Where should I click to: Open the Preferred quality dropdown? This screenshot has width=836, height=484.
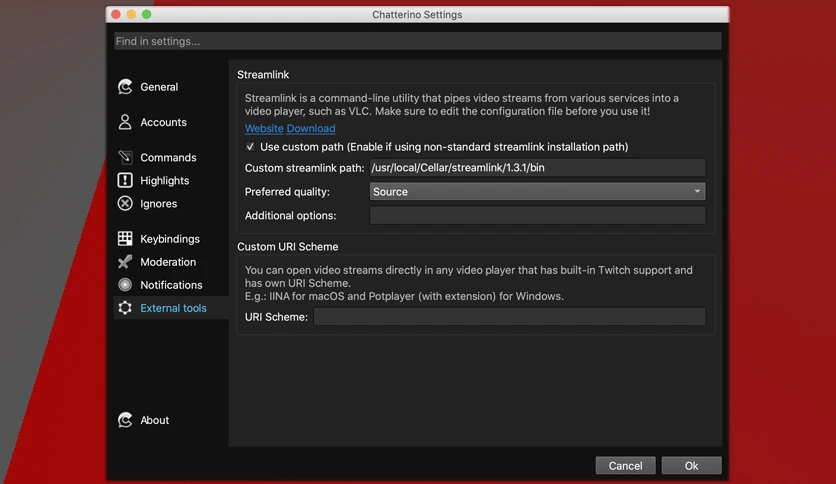tap(537, 191)
